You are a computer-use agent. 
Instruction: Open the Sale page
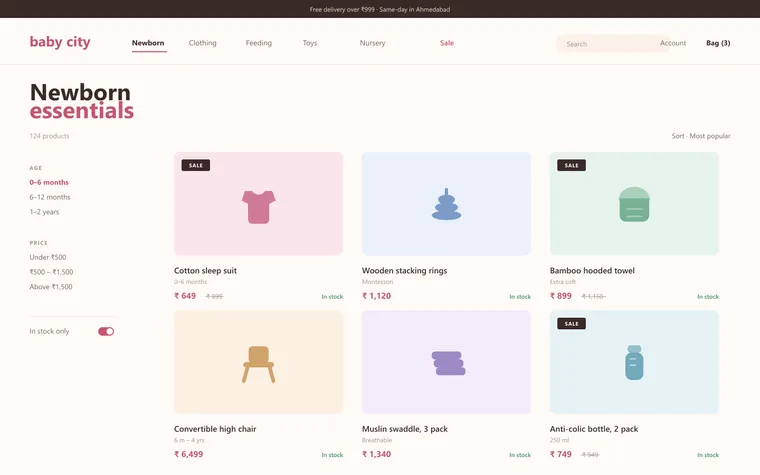coord(447,43)
